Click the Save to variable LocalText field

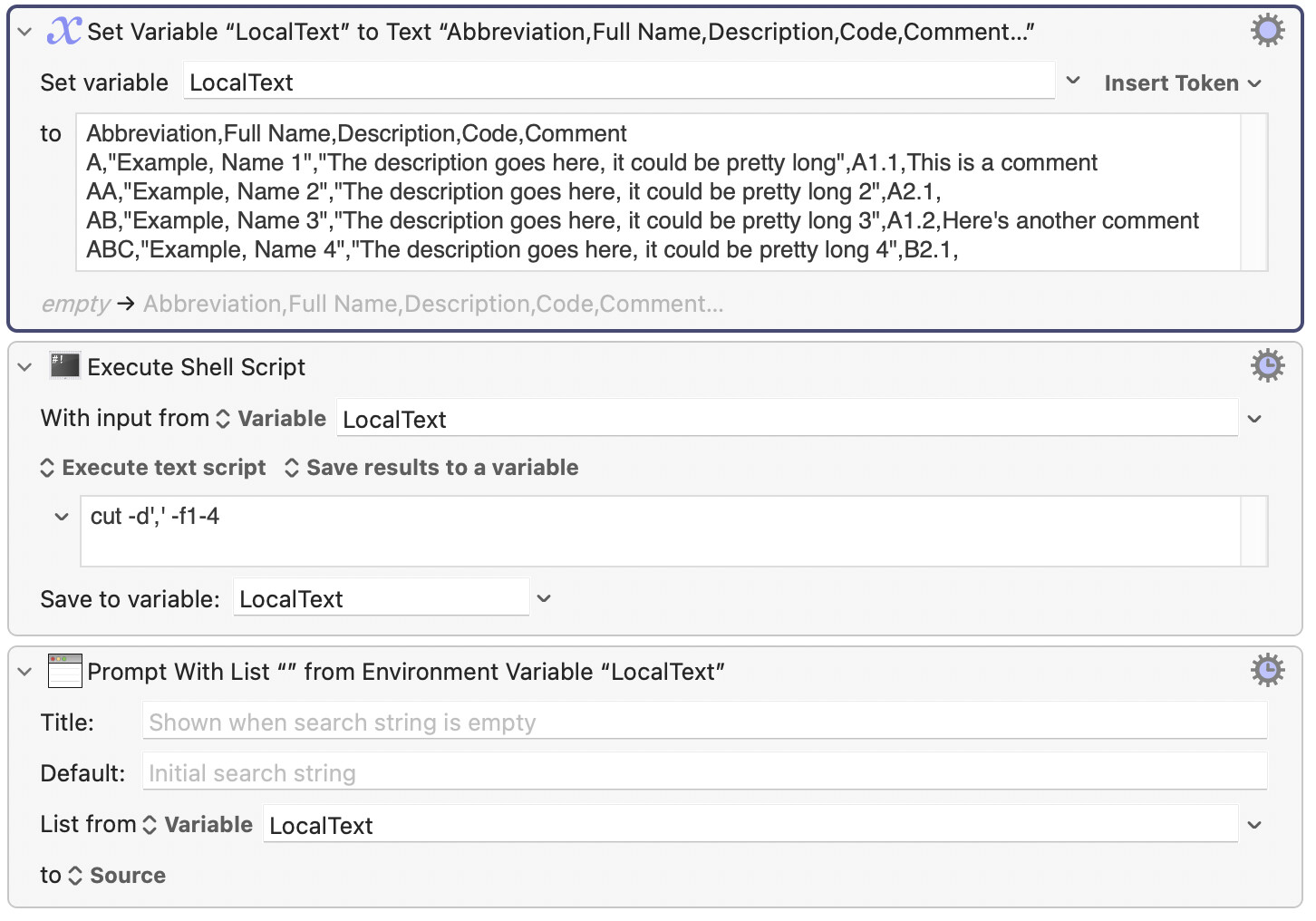[381, 598]
